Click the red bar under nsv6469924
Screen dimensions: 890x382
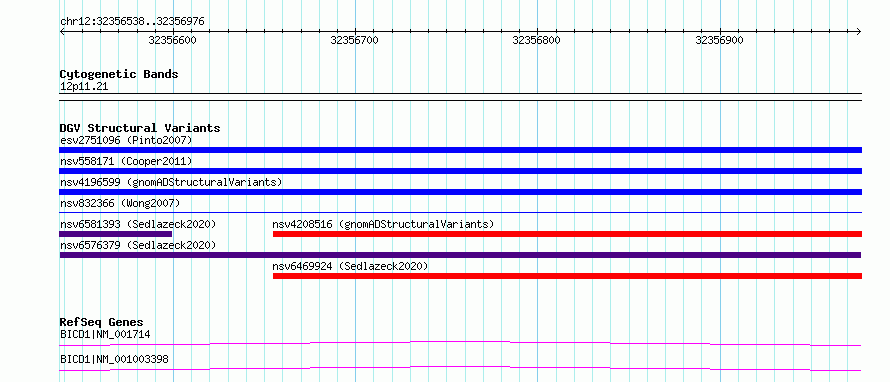click(567, 276)
